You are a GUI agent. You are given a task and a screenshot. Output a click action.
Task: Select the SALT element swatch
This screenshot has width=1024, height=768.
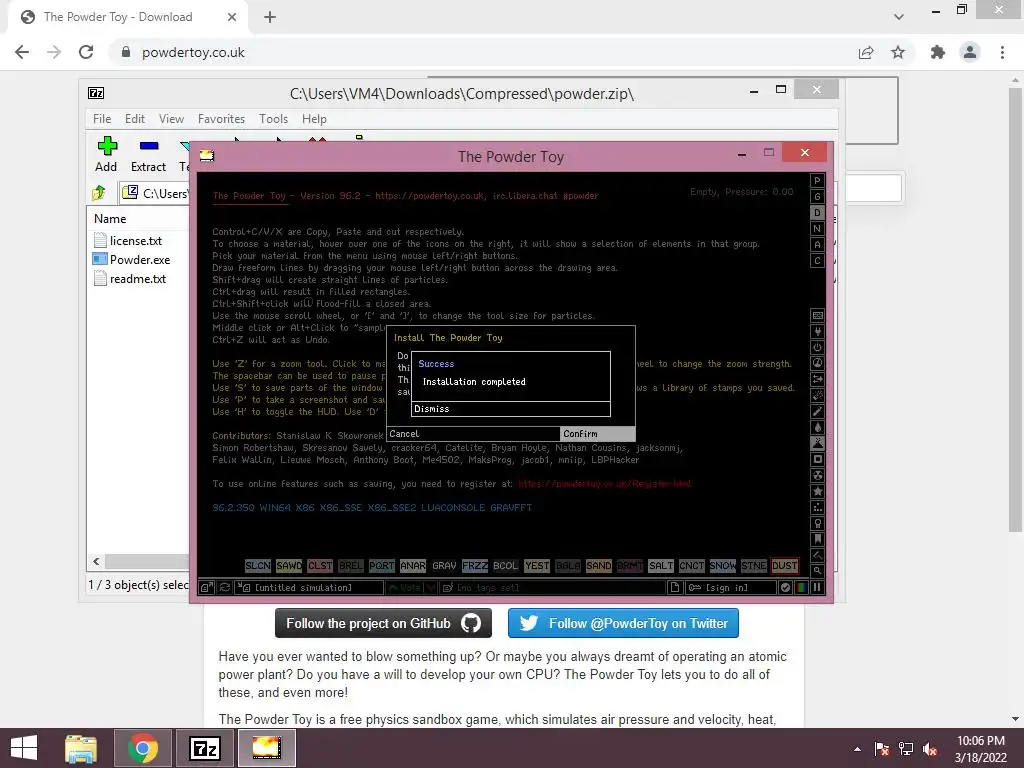point(660,566)
